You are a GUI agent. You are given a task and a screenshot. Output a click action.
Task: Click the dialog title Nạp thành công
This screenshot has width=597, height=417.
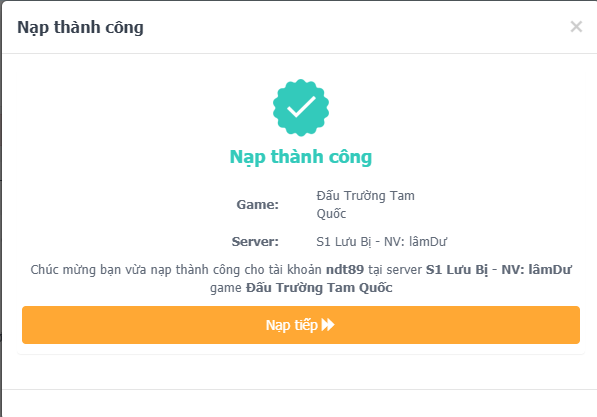pyautogui.click(x=80, y=27)
